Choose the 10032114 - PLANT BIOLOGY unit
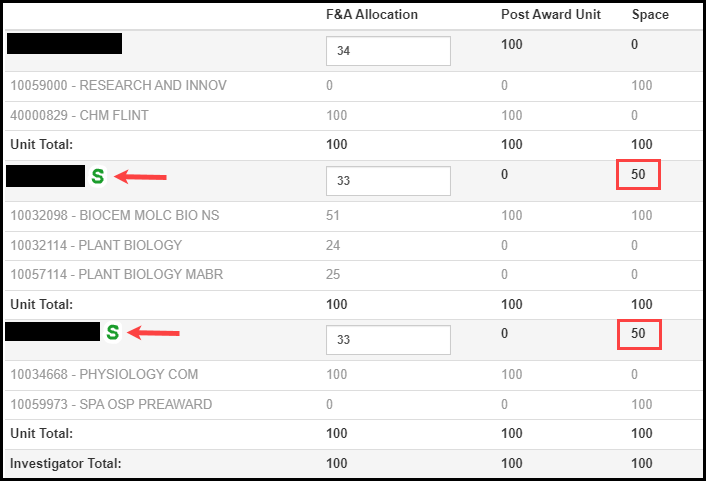The height and width of the screenshot is (481, 706). (96, 246)
